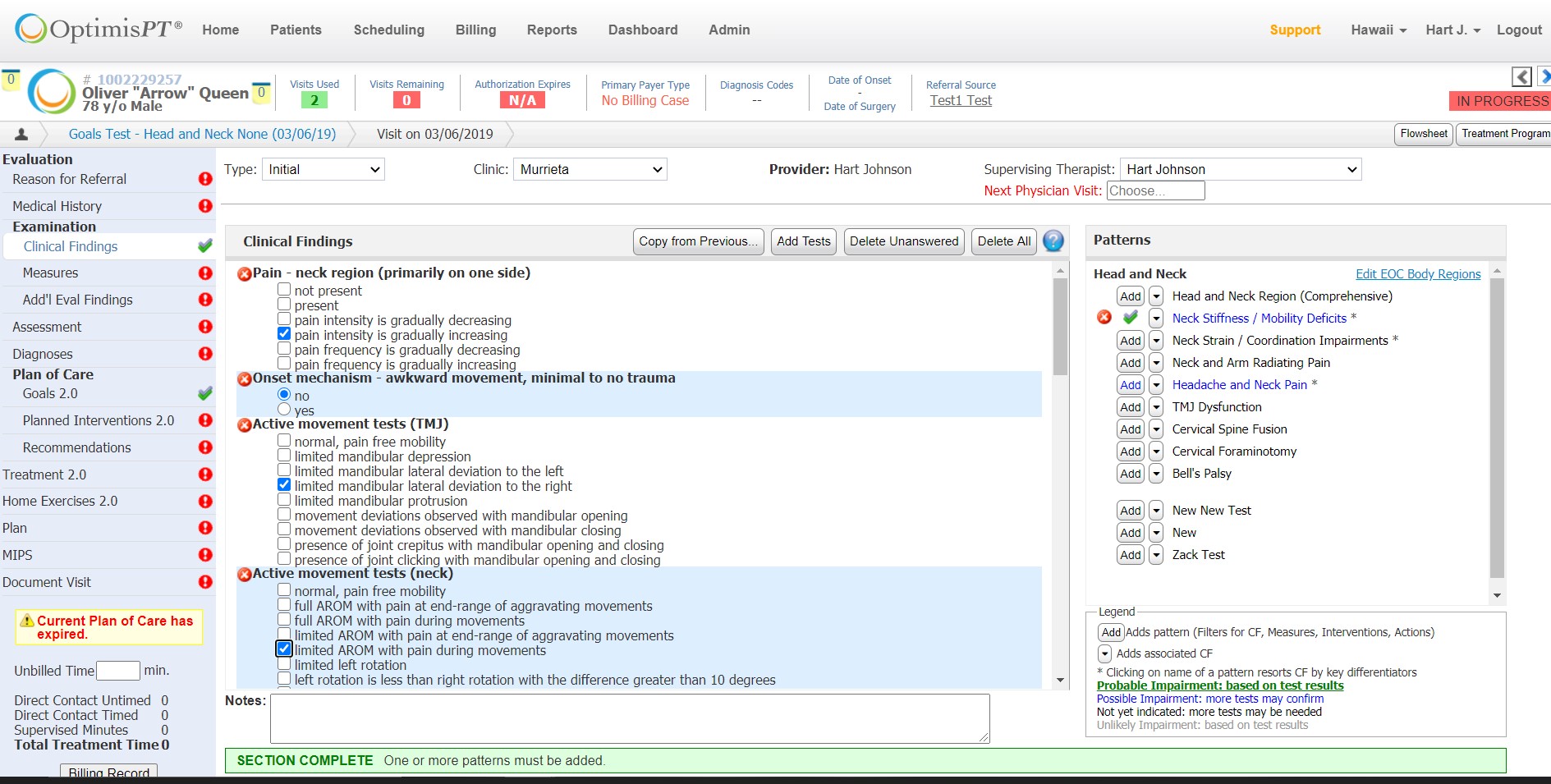1551x784 pixels.
Task: Click the green checkmark beside Goals 2.0
Action: tap(204, 393)
